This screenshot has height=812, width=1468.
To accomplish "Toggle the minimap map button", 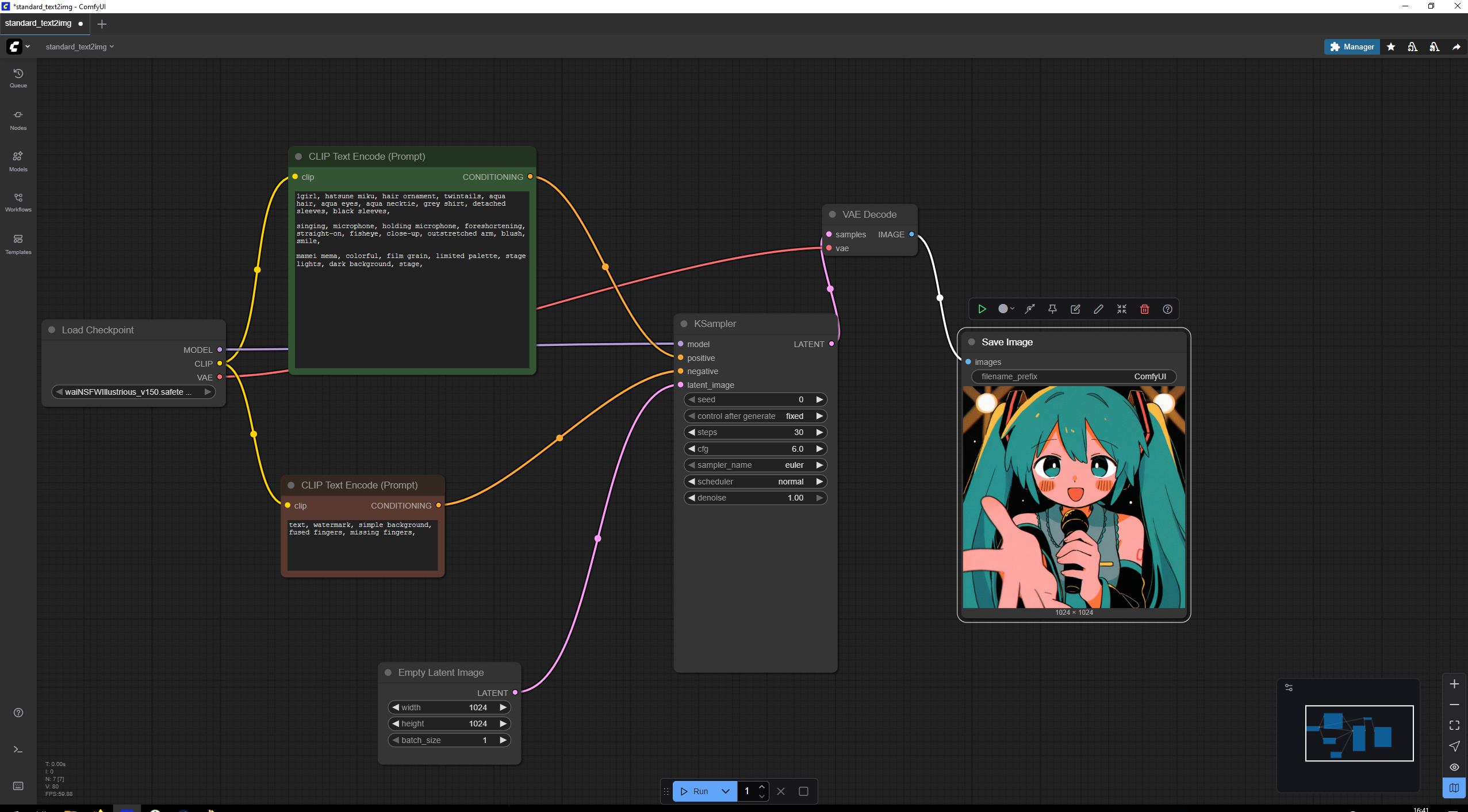I will tap(1454, 788).
